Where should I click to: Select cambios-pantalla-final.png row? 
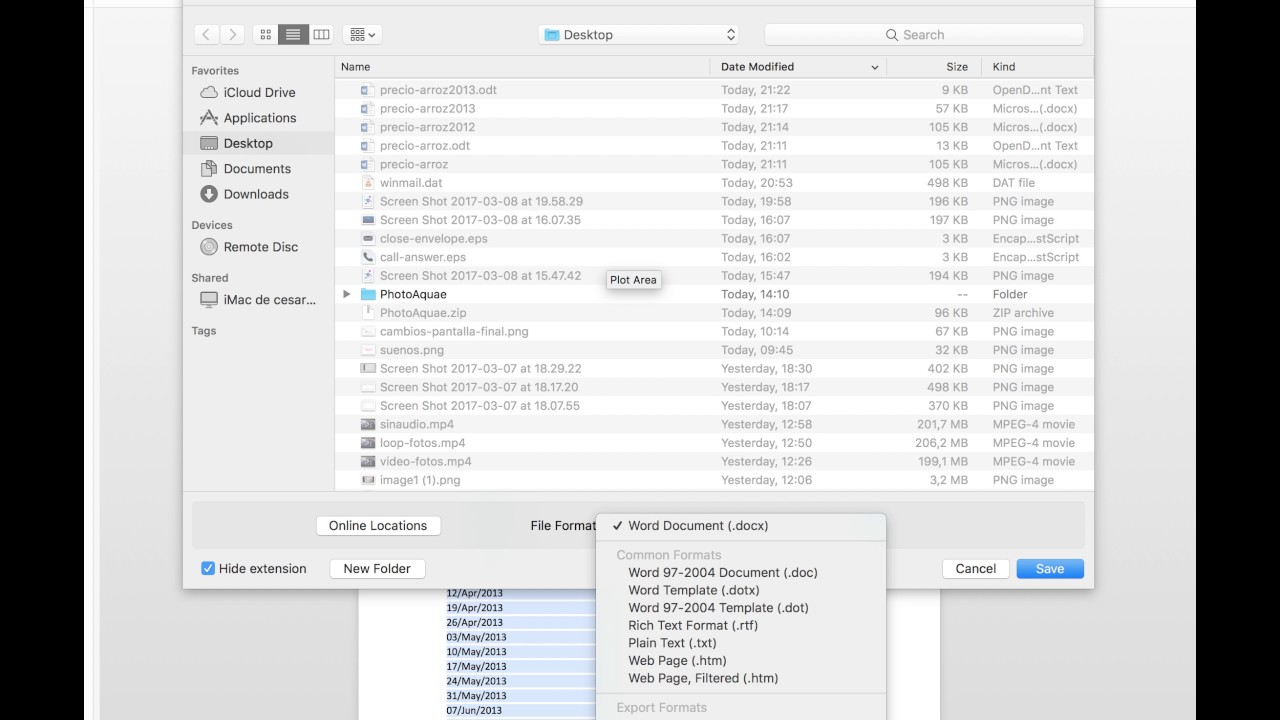(714, 331)
